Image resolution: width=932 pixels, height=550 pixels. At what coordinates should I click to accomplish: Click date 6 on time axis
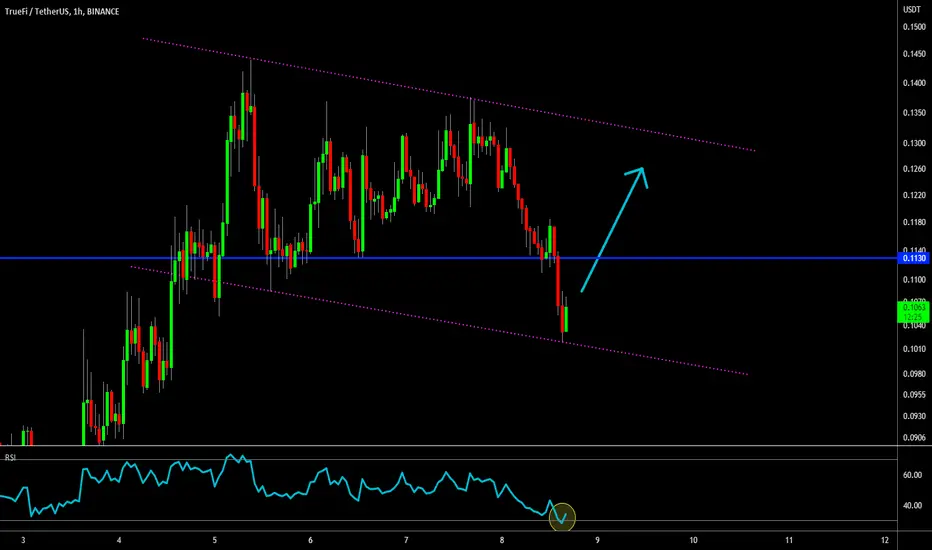(310, 540)
